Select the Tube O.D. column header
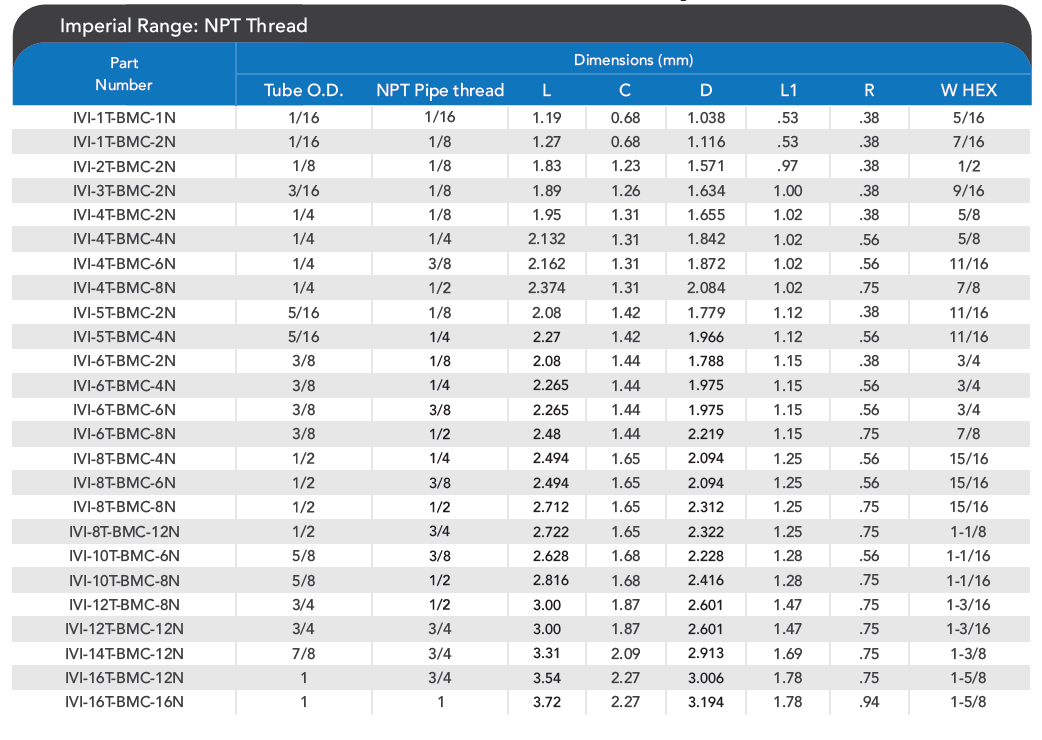Viewport: 1042px width, 740px height. tap(303, 91)
